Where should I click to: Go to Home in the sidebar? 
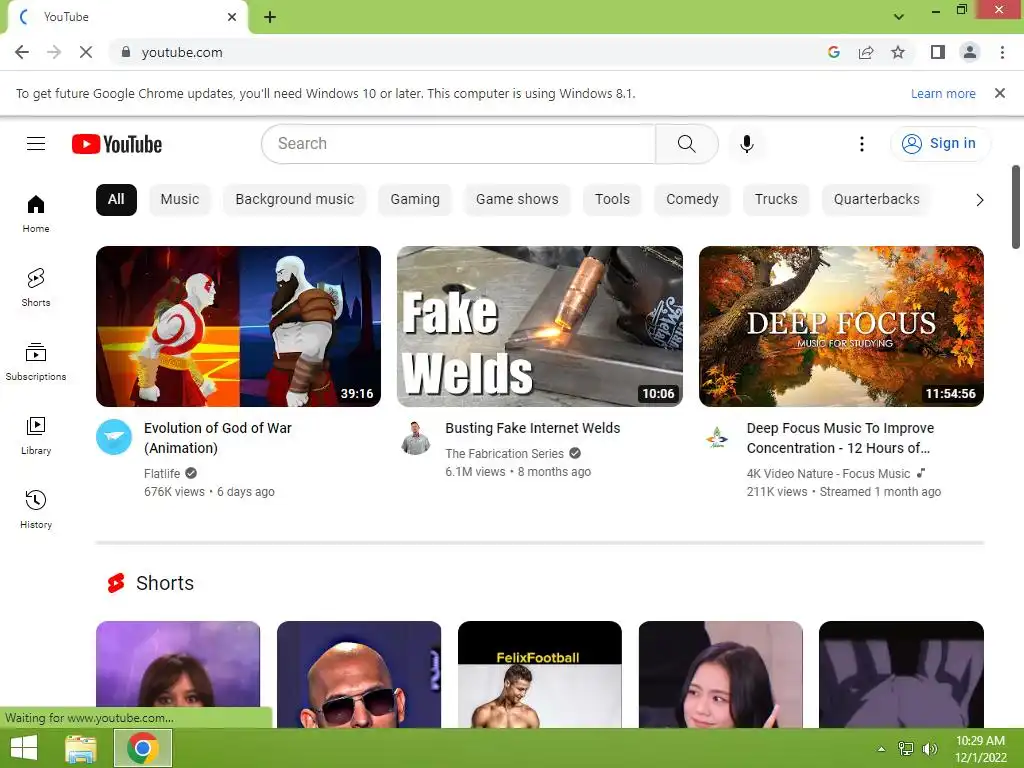click(36, 214)
